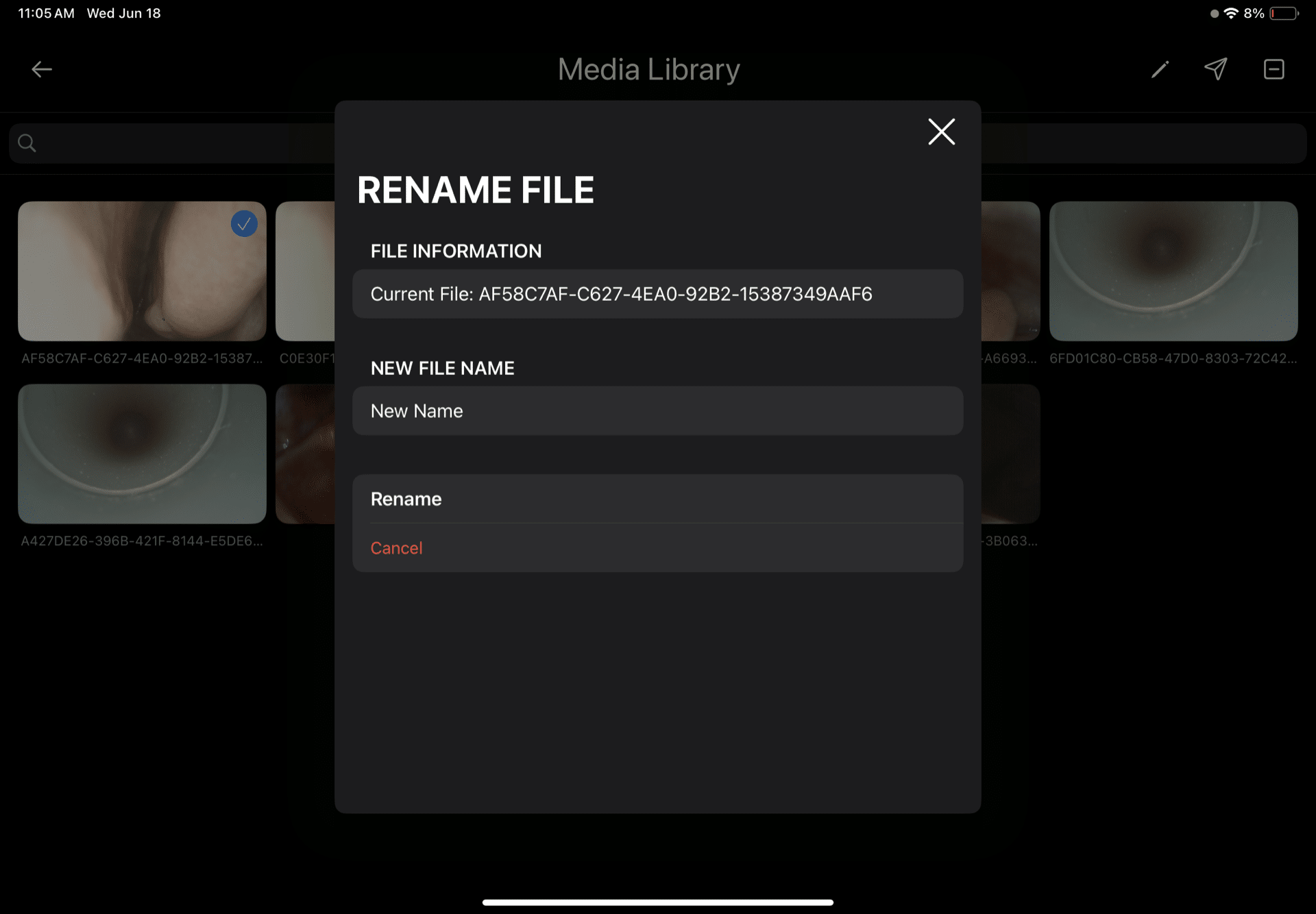Select the thumbnail 6FD01C80-CB58-47D0
Viewport: 1316px width, 914px height.
[x=1173, y=271]
